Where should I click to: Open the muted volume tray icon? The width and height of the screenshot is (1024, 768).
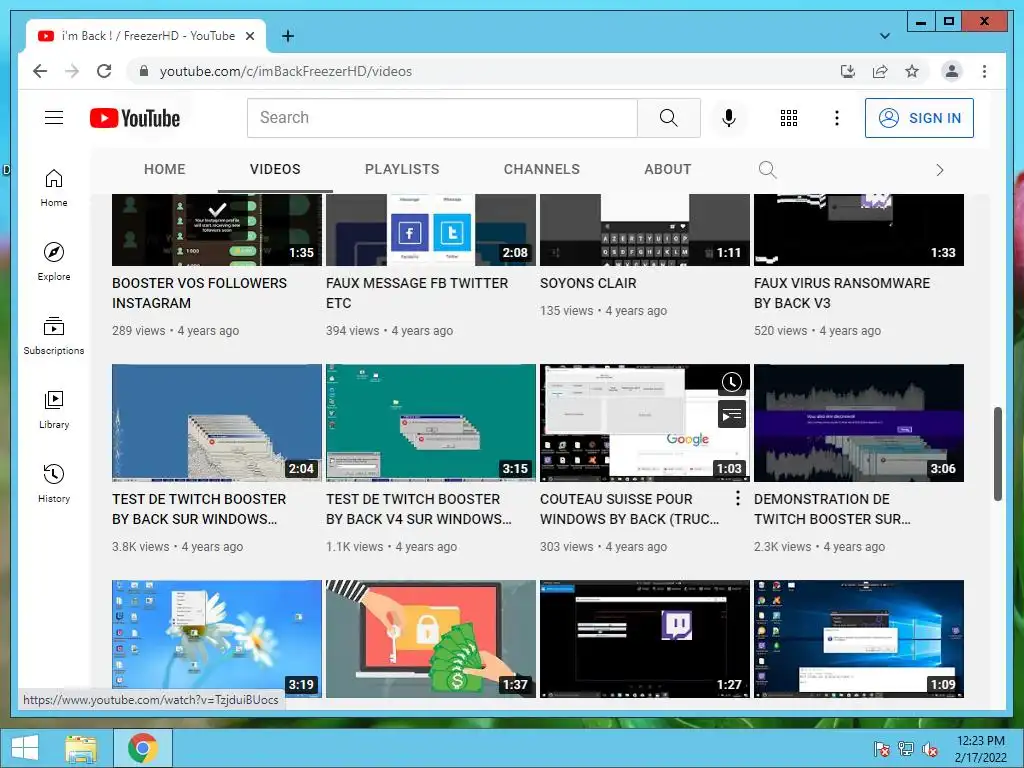(x=930, y=749)
